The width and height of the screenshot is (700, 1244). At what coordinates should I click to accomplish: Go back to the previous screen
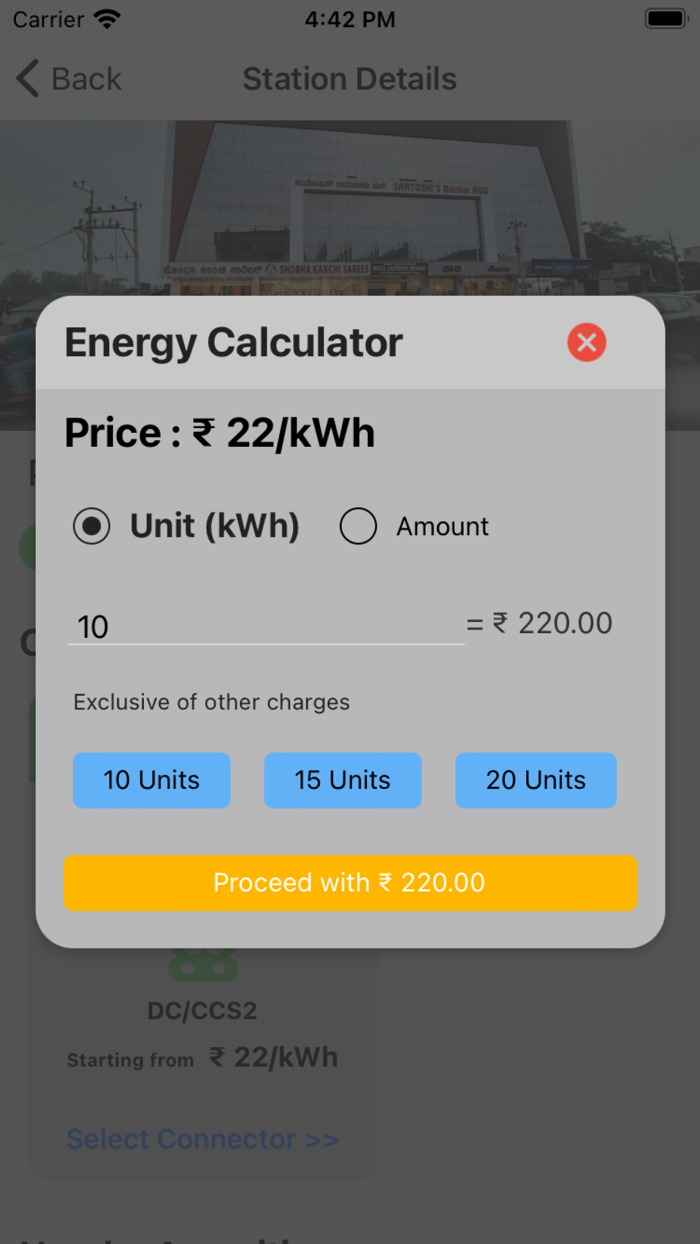coord(68,78)
